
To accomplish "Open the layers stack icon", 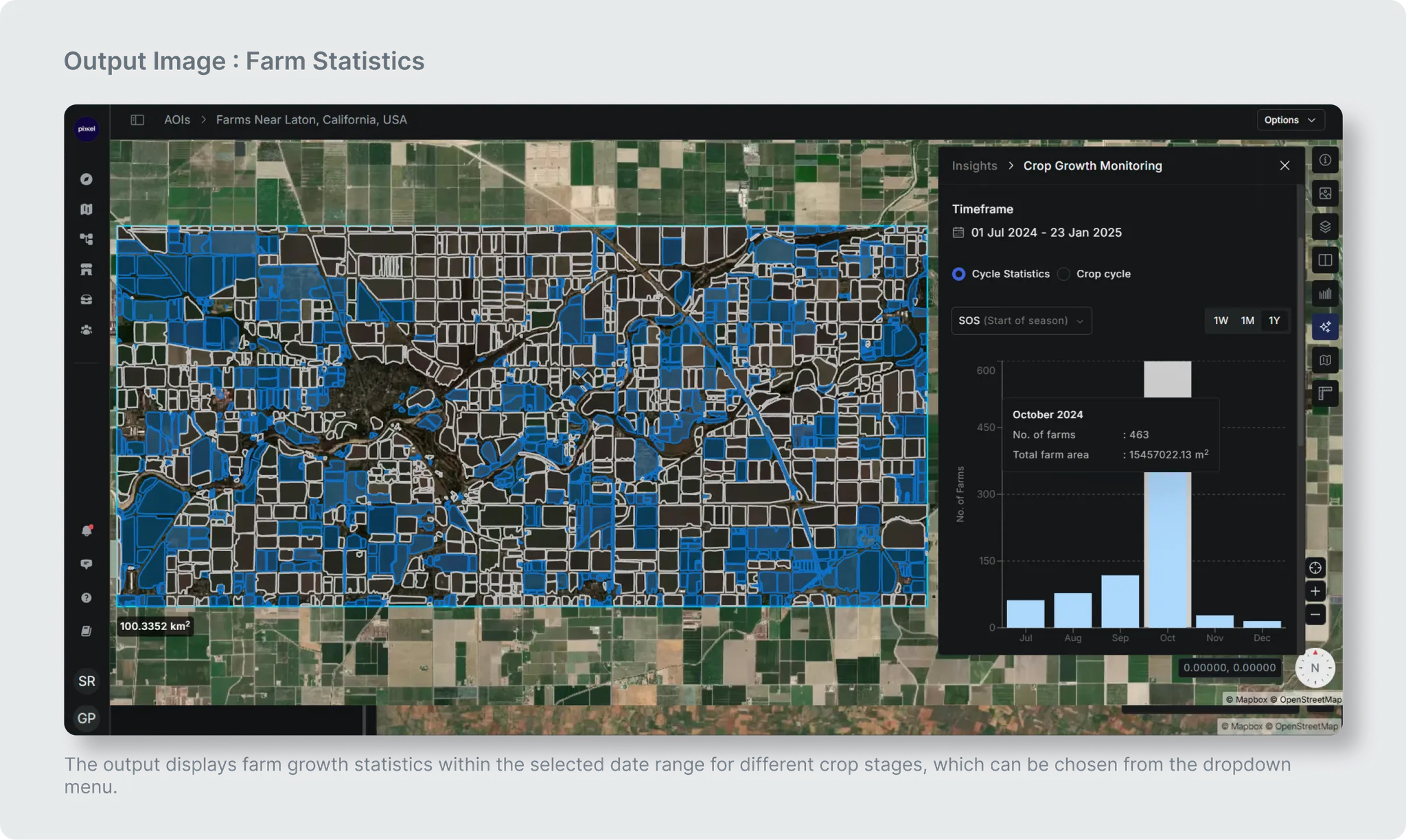I will pyautogui.click(x=1325, y=226).
